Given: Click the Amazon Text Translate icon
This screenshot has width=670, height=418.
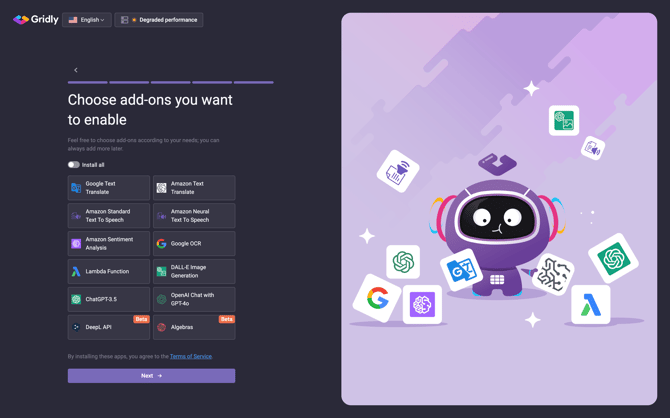Looking at the screenshot, I should click(x=161, y=188).
